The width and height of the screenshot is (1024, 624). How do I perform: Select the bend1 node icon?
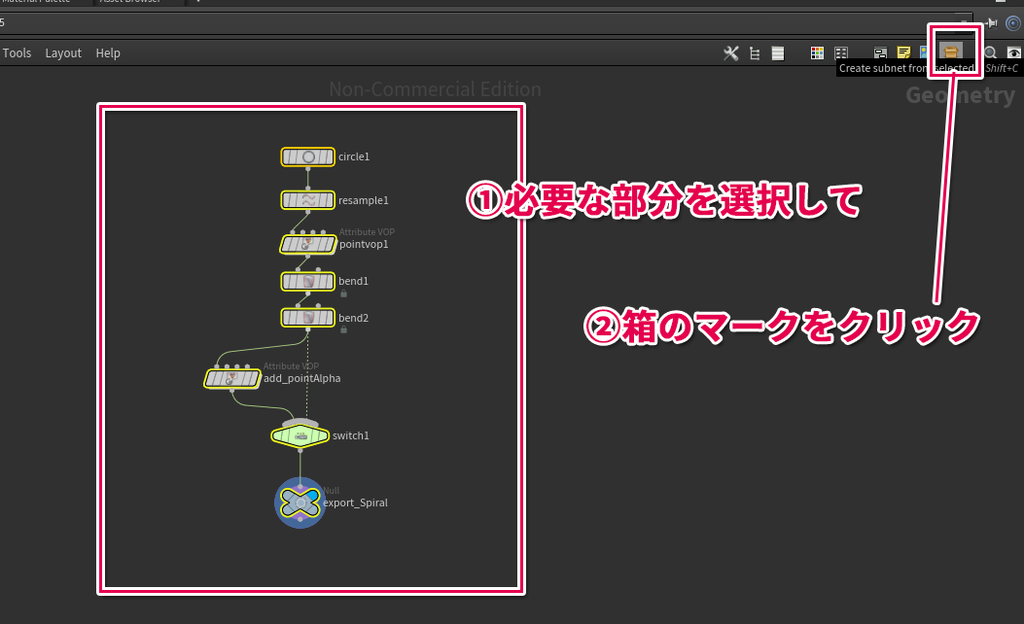[x=308, y=281]
